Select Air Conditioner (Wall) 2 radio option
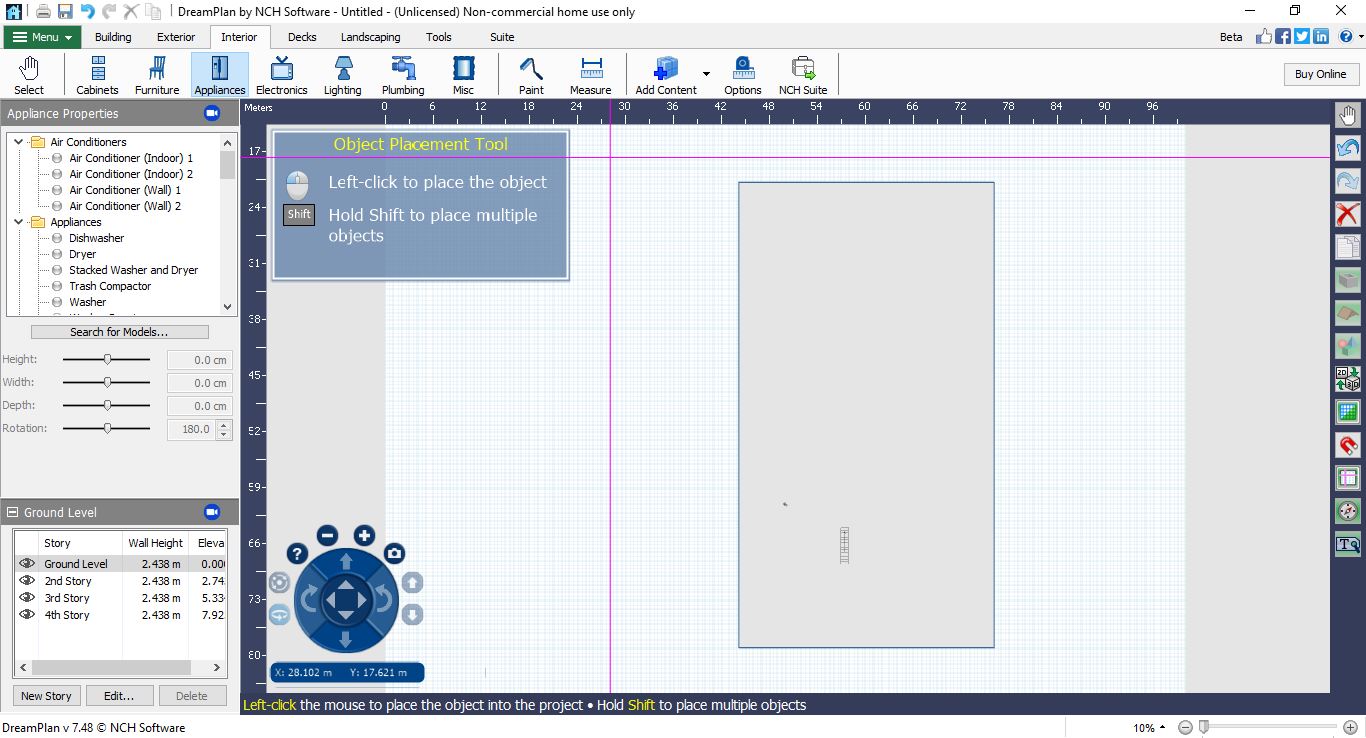The width and height of the screenshot is (1366, 738). (x=57, y=206)
